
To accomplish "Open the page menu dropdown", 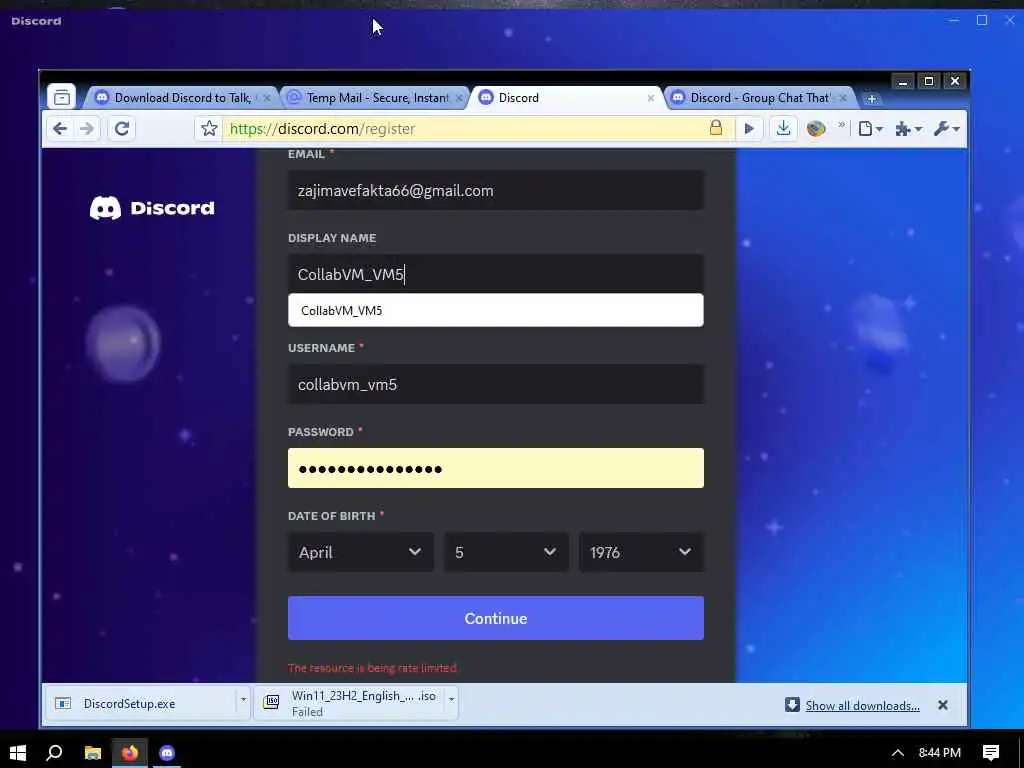I will point(871,129).
